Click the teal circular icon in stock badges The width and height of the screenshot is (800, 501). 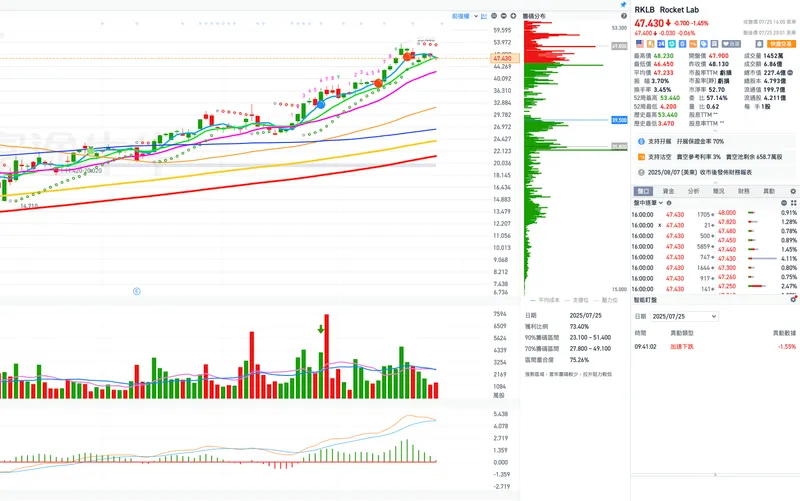click(x=672, y=44)
